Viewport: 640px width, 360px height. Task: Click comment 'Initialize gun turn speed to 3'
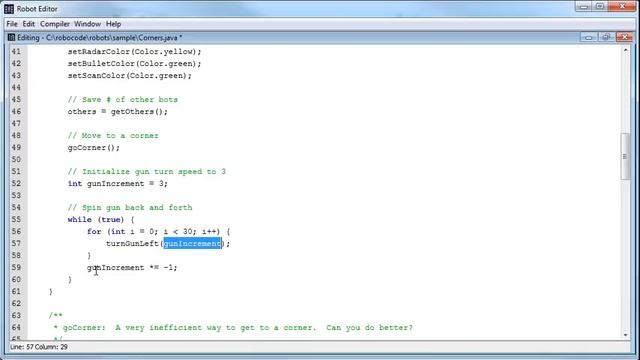tap(147, 171)
